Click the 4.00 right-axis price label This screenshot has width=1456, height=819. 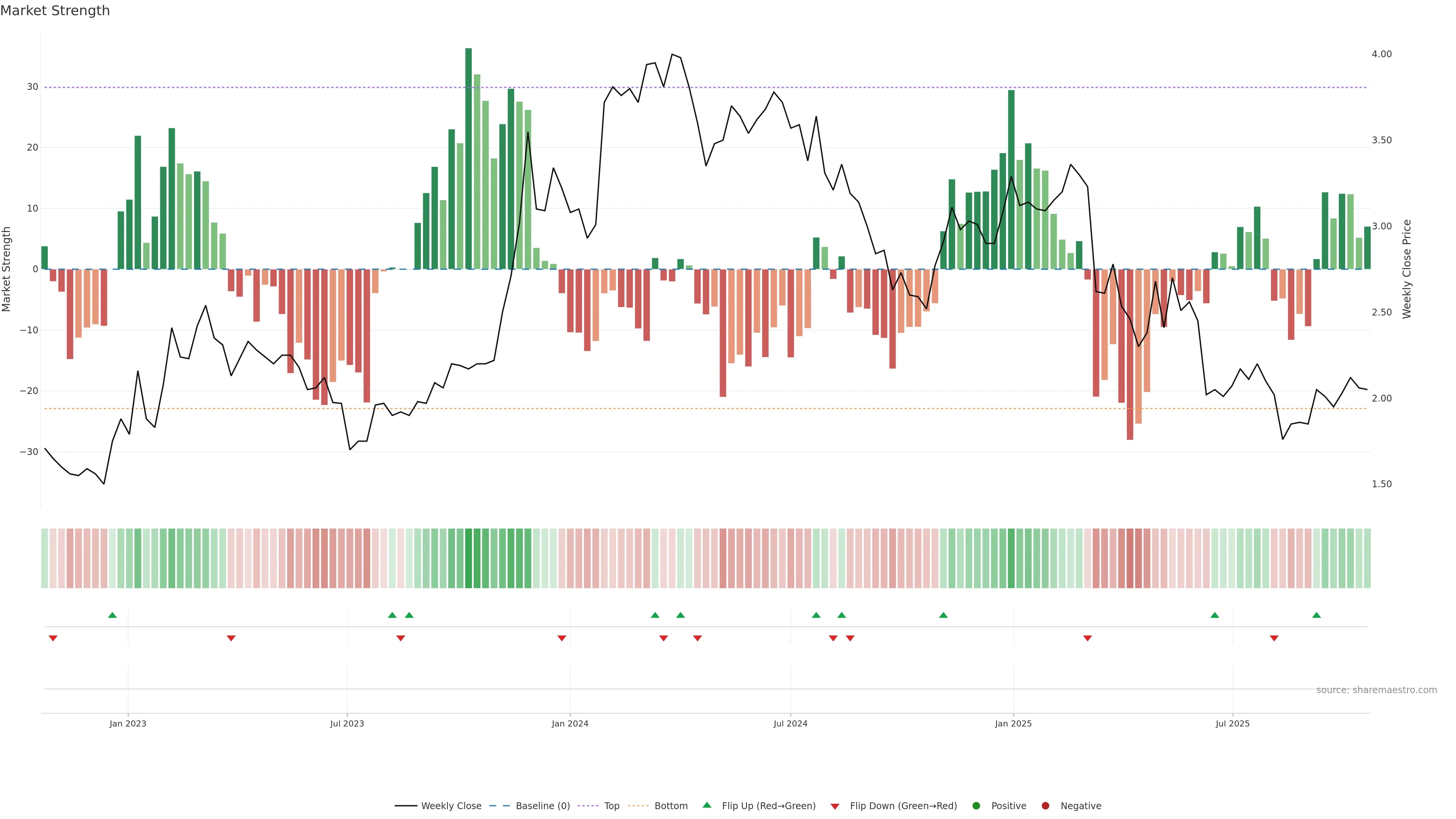tap(1381, 54)
